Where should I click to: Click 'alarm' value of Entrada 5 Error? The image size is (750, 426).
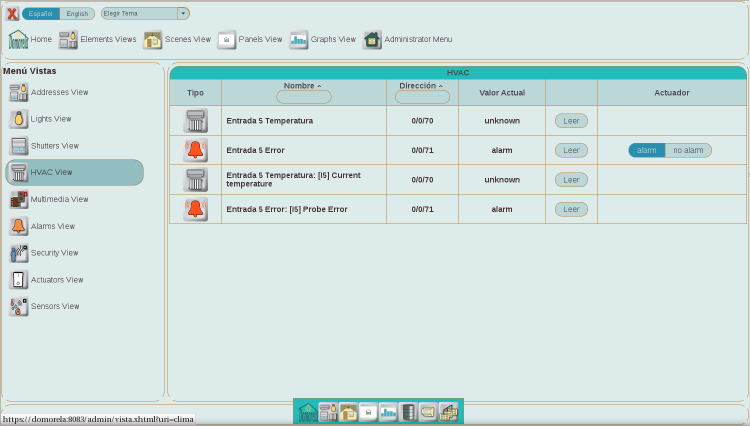tap(502, 150)
